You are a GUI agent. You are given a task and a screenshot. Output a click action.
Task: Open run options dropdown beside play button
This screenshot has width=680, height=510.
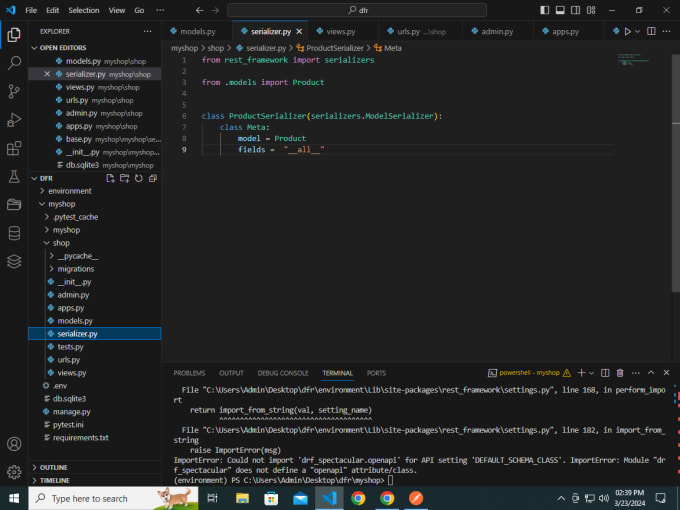point(638,31)
